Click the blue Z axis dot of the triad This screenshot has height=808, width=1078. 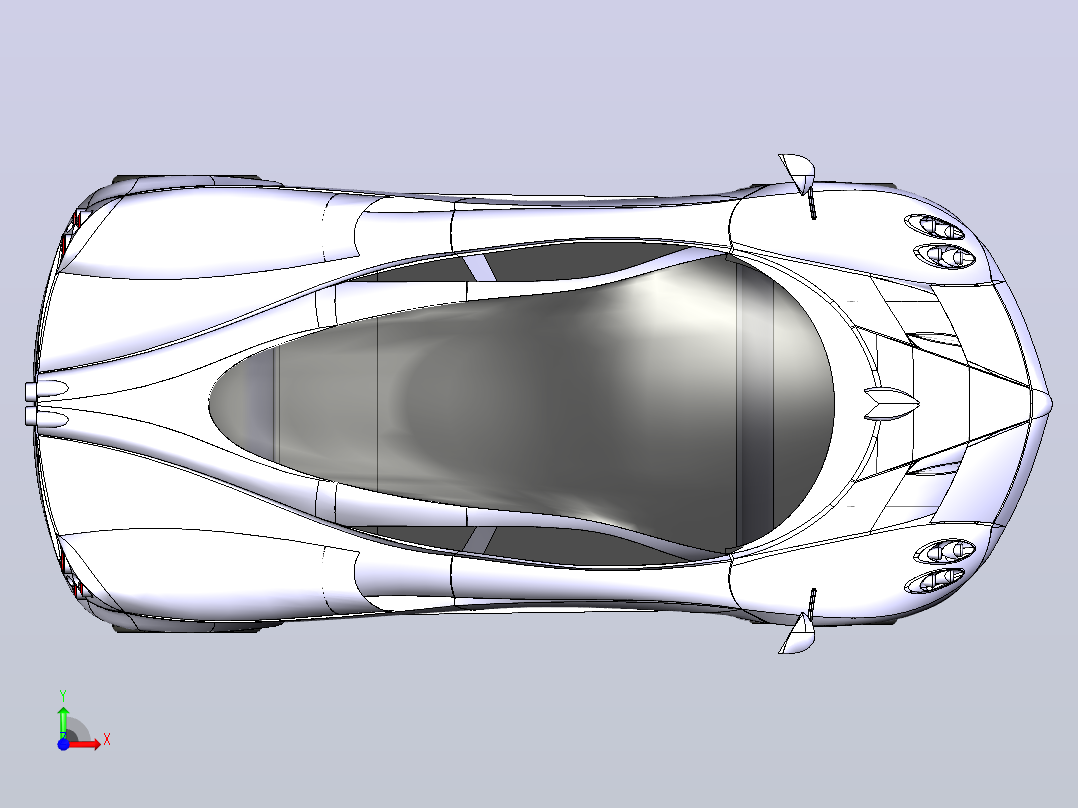63,744
